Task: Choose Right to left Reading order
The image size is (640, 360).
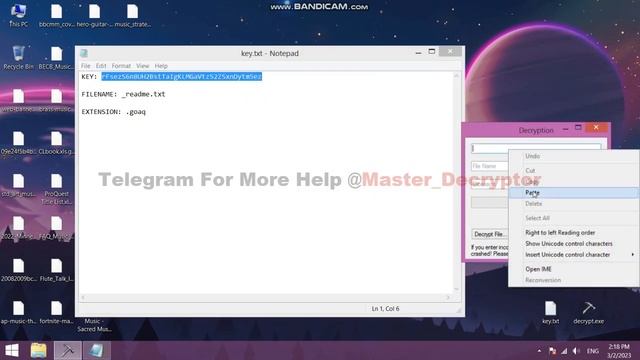Action: coord(573,232)
